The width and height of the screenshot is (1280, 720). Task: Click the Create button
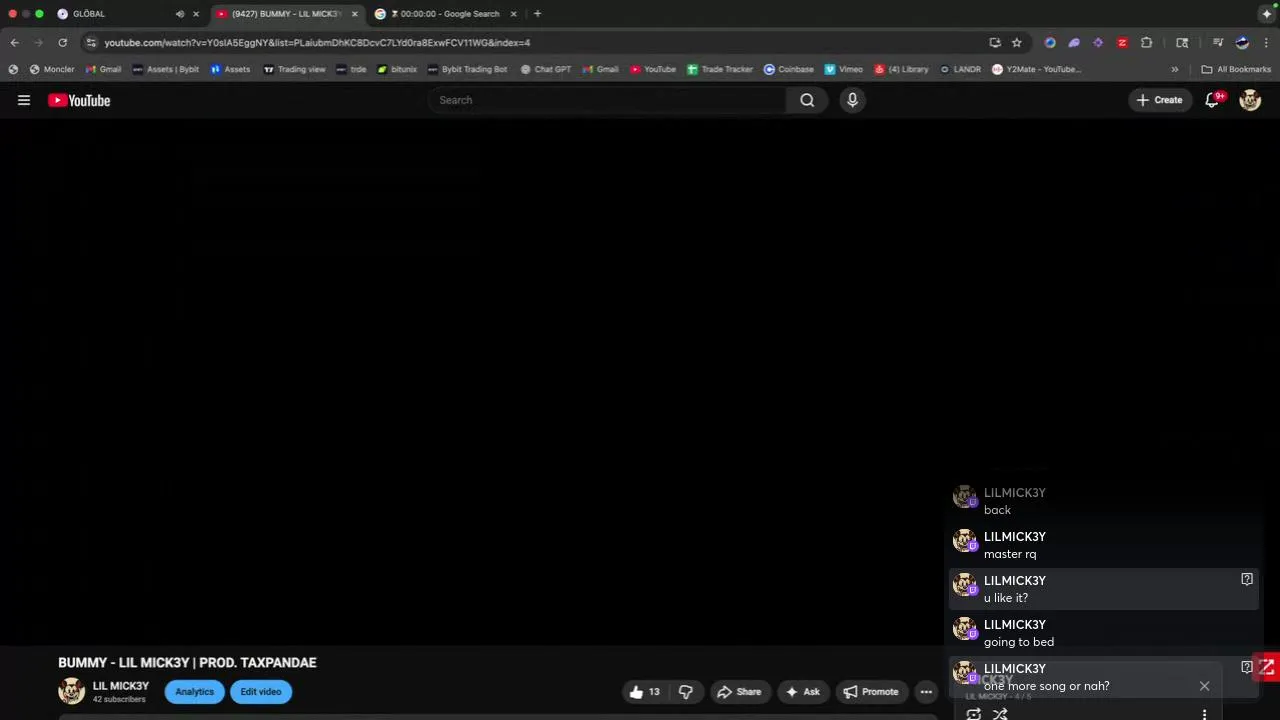tap(1159, 100)
